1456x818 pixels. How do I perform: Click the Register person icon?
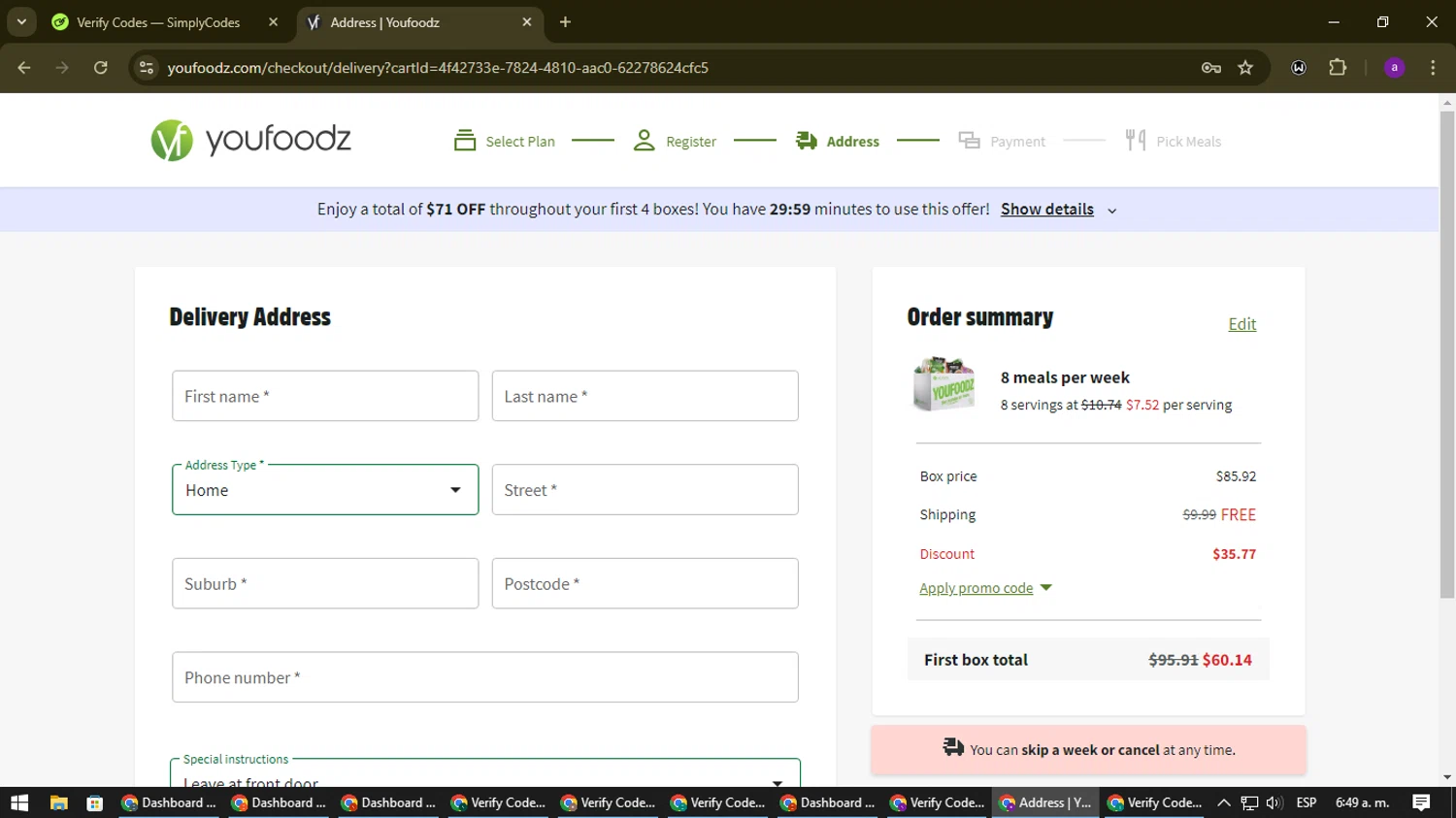[x=644, y=141]
